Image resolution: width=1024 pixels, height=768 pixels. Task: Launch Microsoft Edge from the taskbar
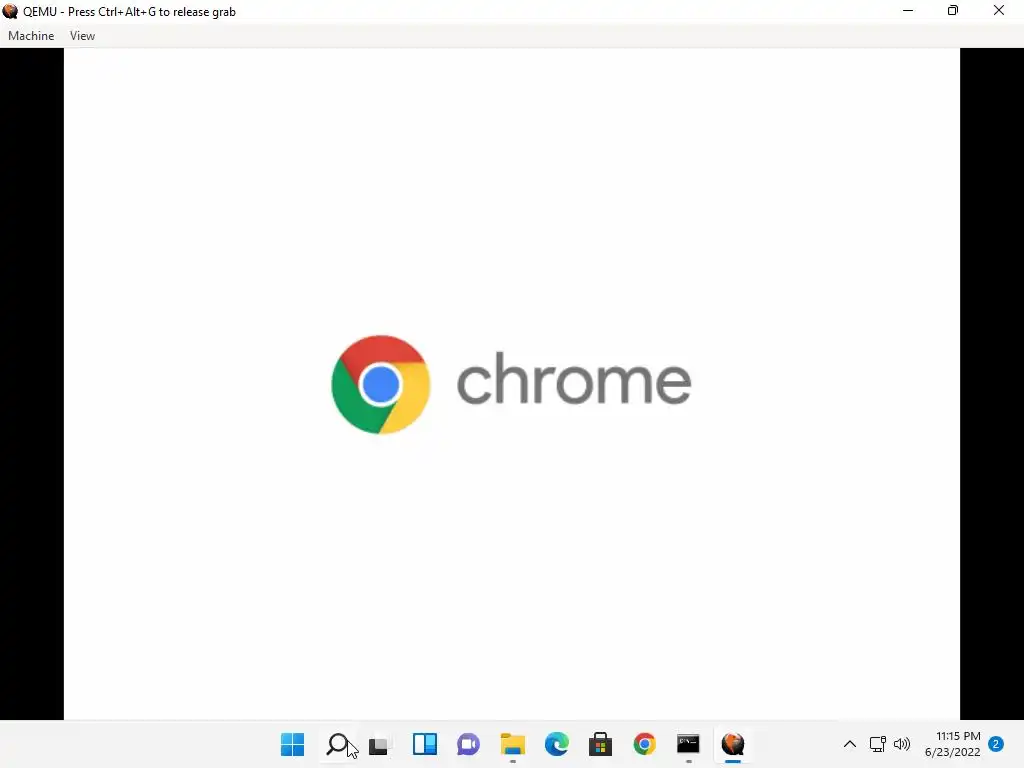click(556, 744)
